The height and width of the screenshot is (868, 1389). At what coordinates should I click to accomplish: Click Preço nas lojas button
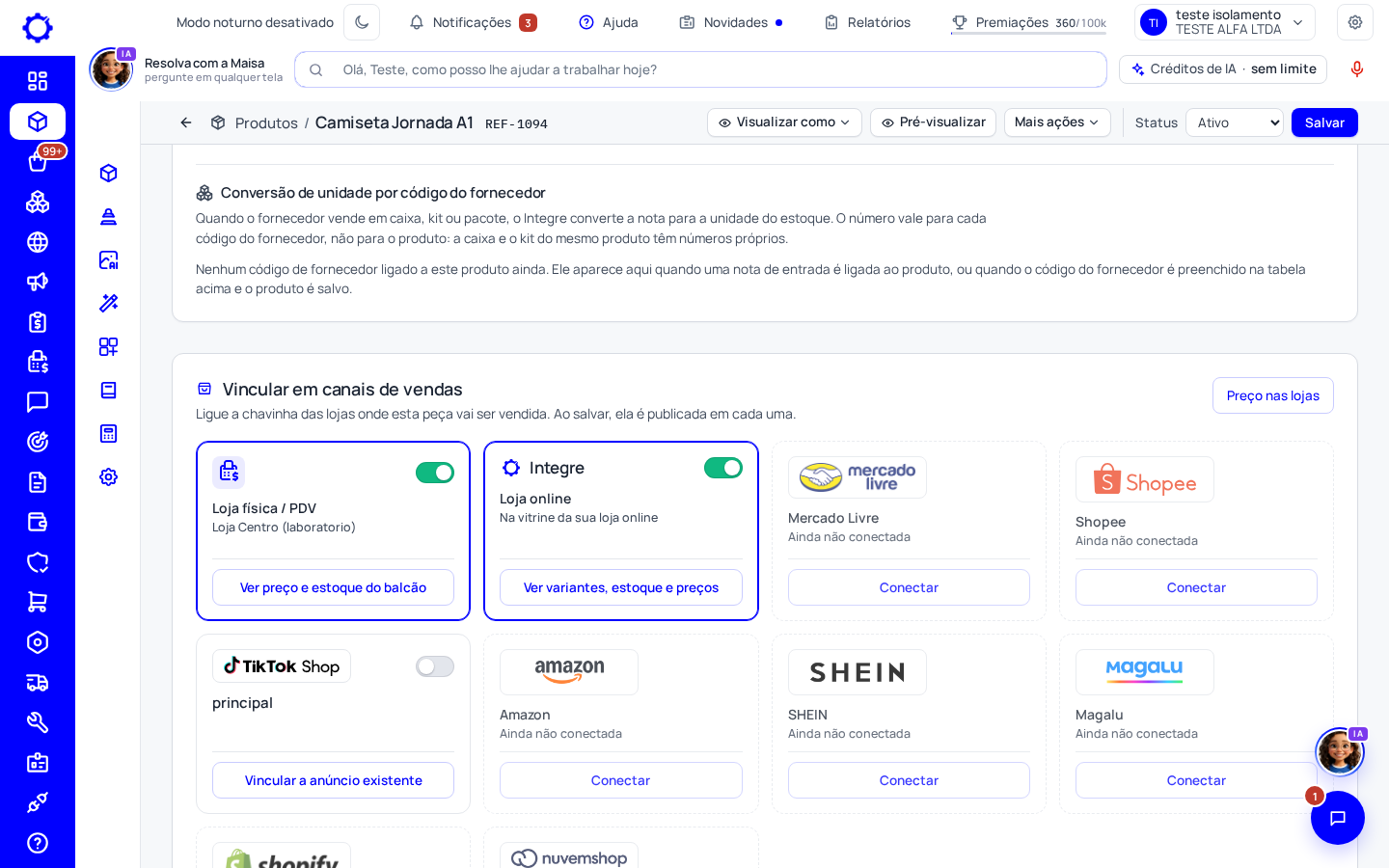(x=1273, y=395)
